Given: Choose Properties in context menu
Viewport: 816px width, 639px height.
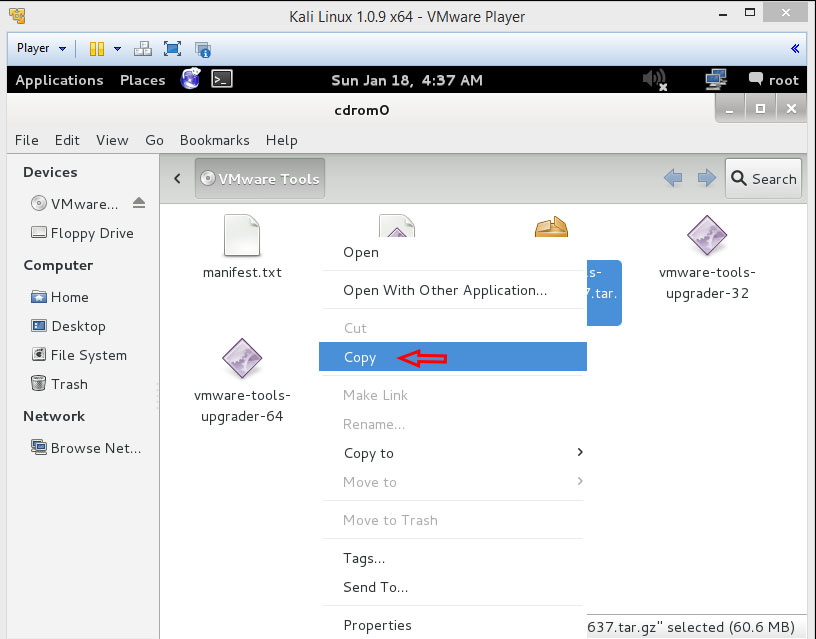Looking at the screenshot, I should tap(453, 625).
